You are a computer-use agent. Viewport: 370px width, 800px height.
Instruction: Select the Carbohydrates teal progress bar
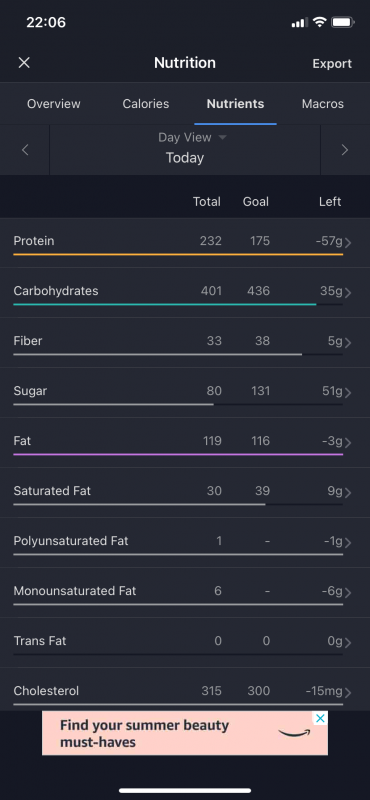pyautogui.click(x=164, y=305)
